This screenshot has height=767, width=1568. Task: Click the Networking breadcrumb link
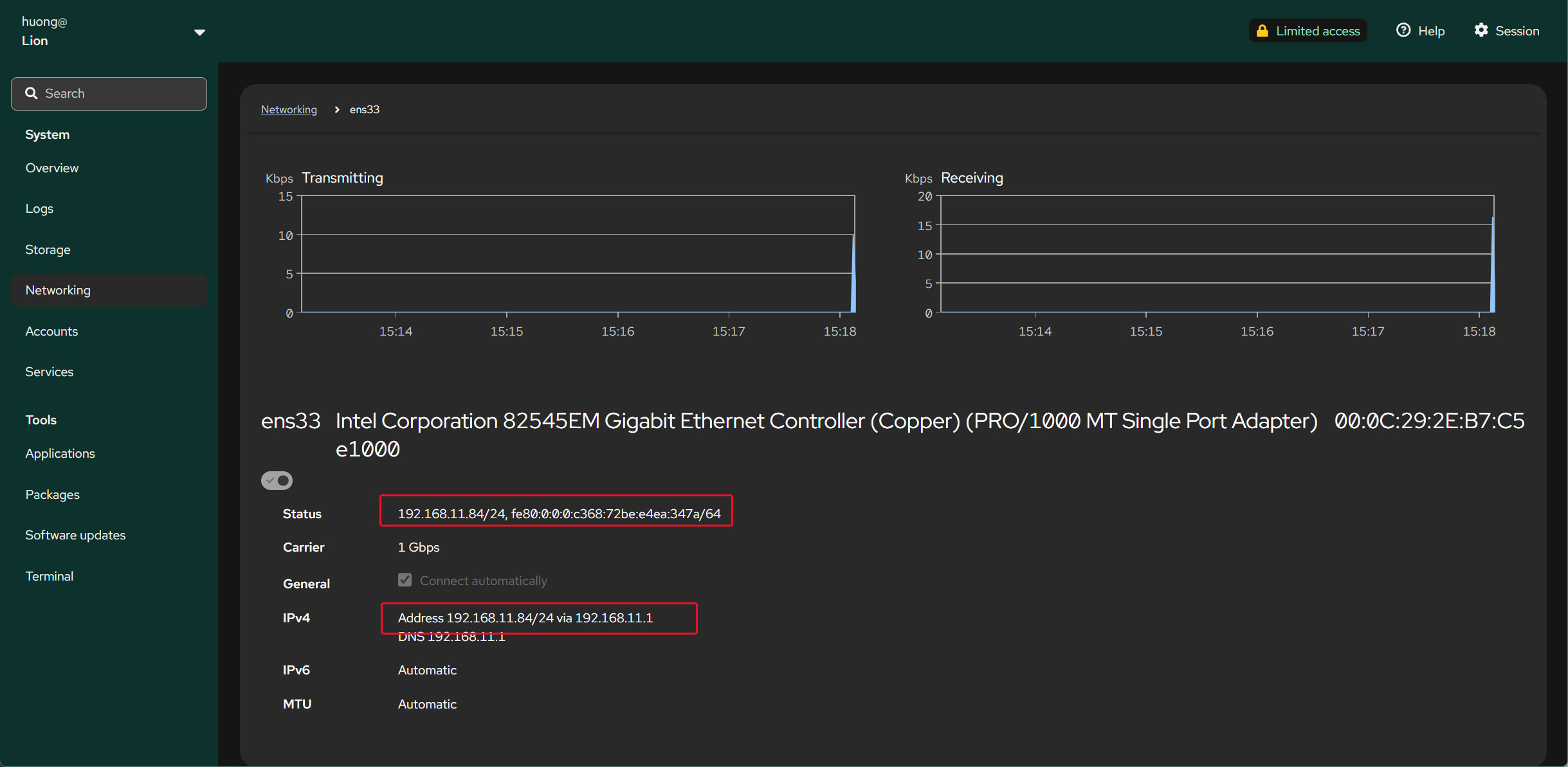289,109
